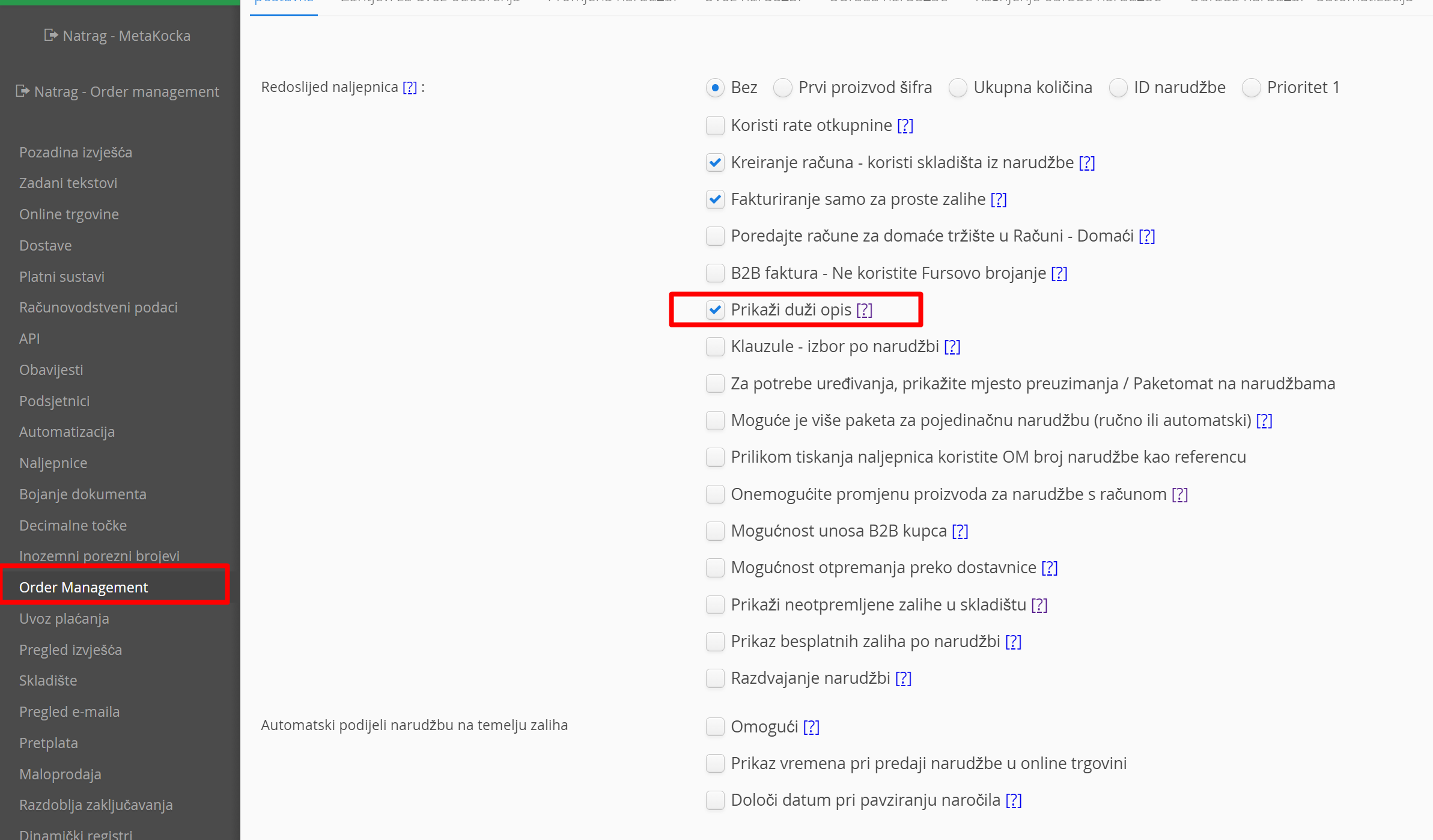
Task: Open Online trgovine sidebar item
Action: tap(68, 215)
